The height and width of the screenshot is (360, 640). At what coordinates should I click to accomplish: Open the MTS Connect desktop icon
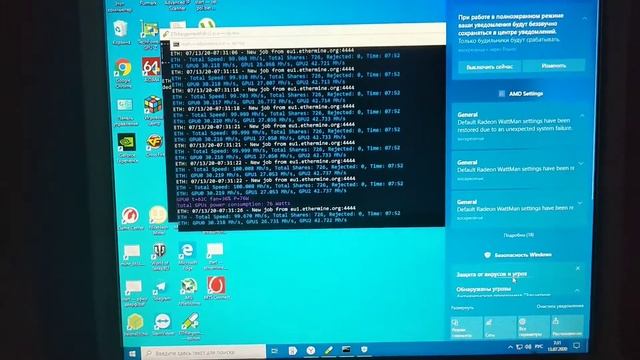[x=216, y=287]
